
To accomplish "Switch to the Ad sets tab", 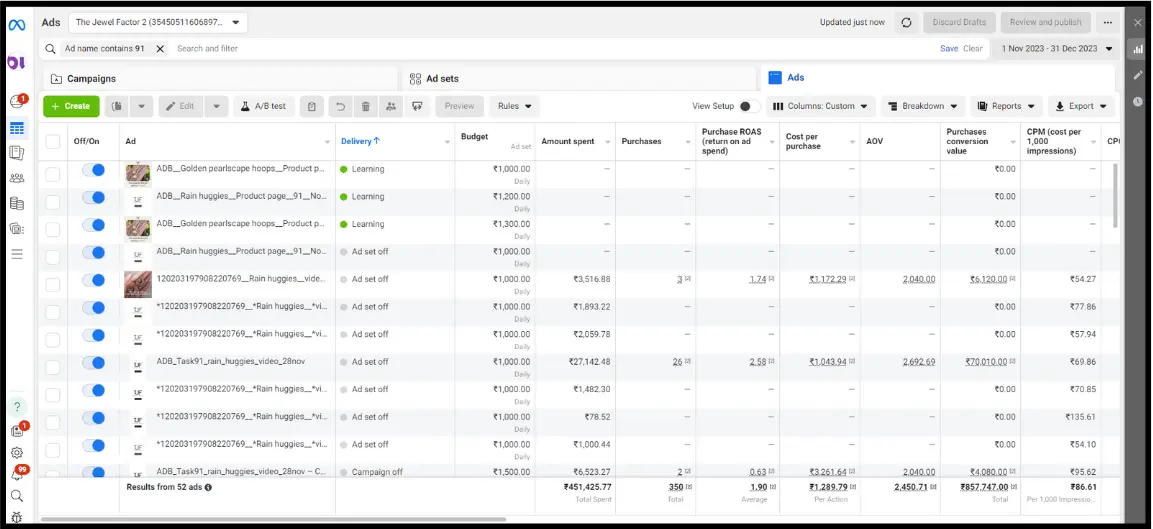I will (x=442, y=78).
